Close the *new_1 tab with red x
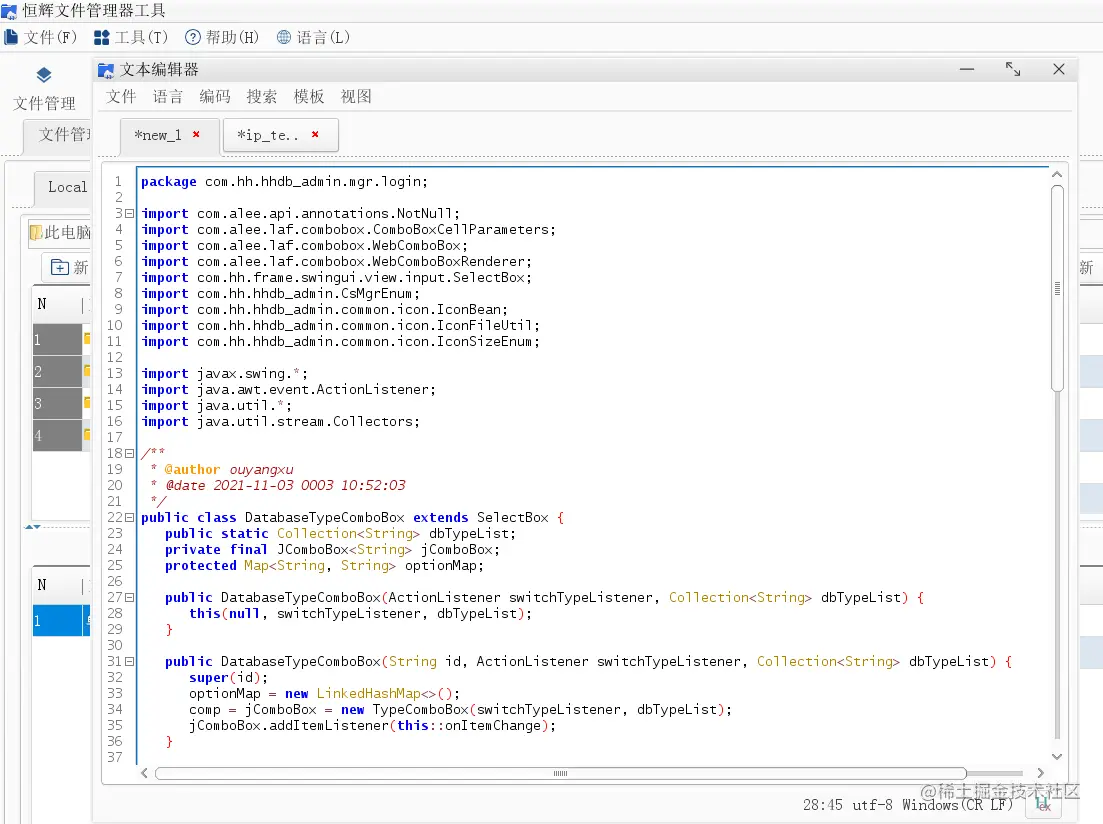1103x824 pixels. (196, 134)
